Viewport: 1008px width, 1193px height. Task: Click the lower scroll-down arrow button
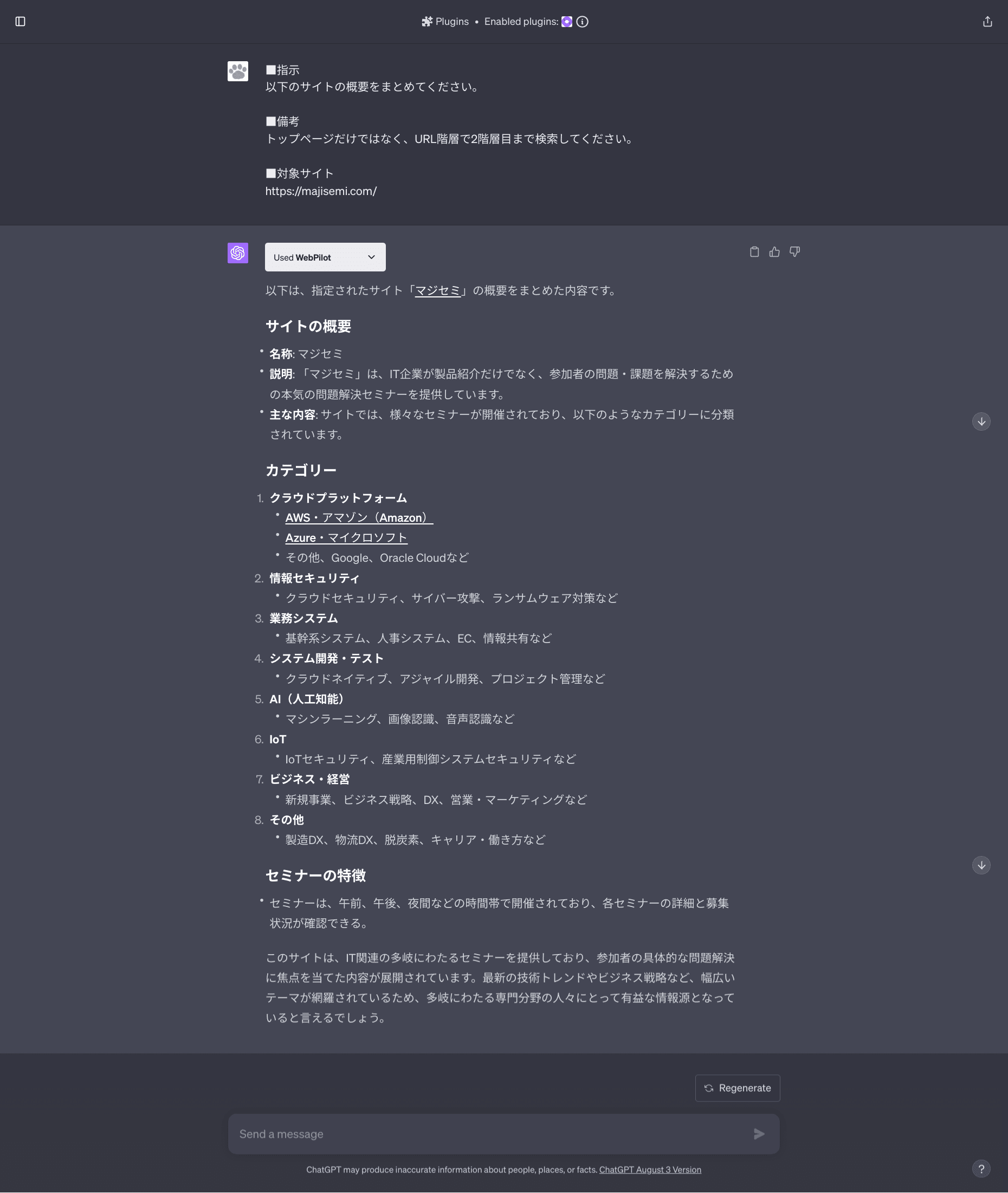[981, 865]
